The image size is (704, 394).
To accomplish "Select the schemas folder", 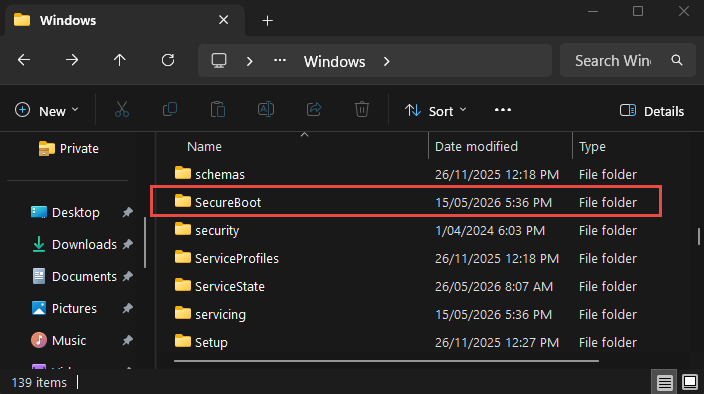I will [x=406, y=174].
